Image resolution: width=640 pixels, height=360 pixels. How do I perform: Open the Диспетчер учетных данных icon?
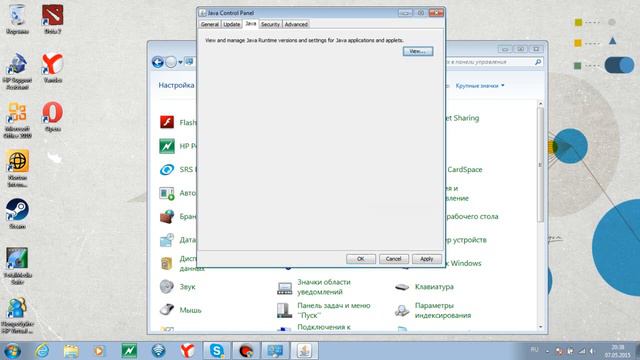pos(167,263)
